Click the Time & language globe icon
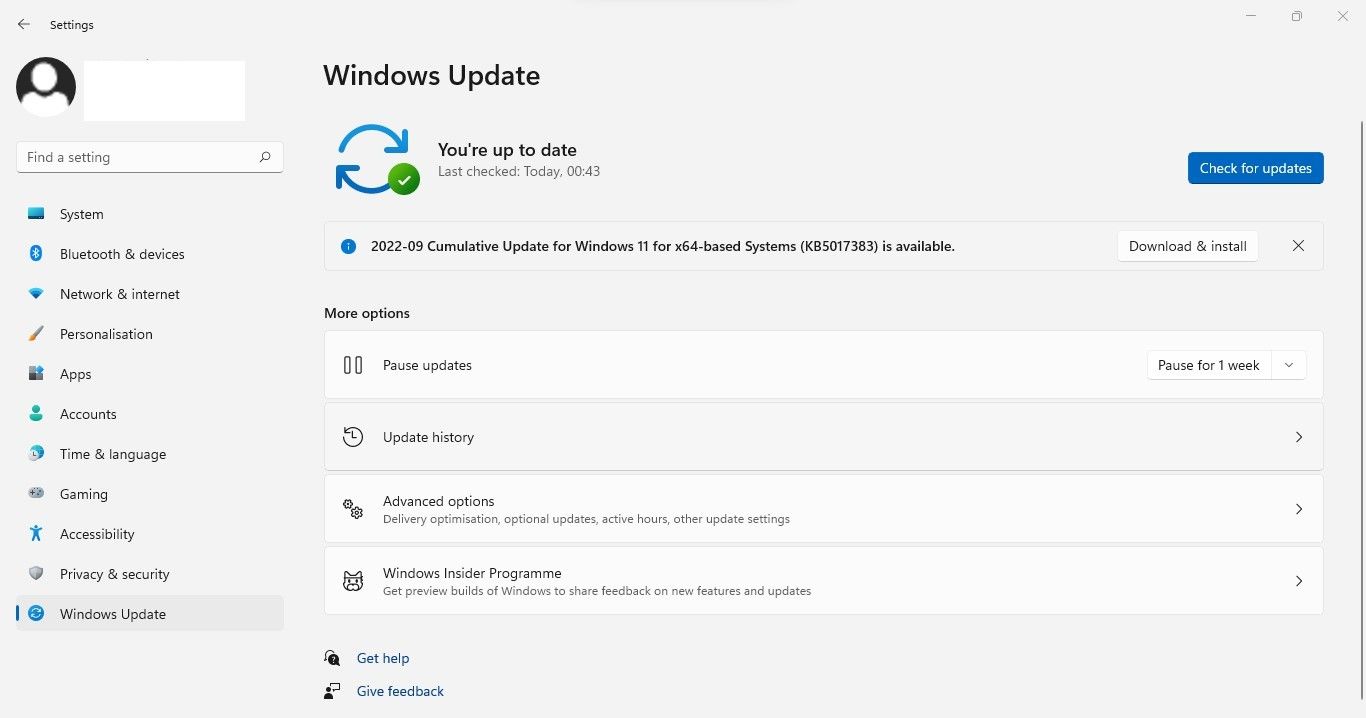The height and width of the screenshot is (718, 1366). click(36, 454)
